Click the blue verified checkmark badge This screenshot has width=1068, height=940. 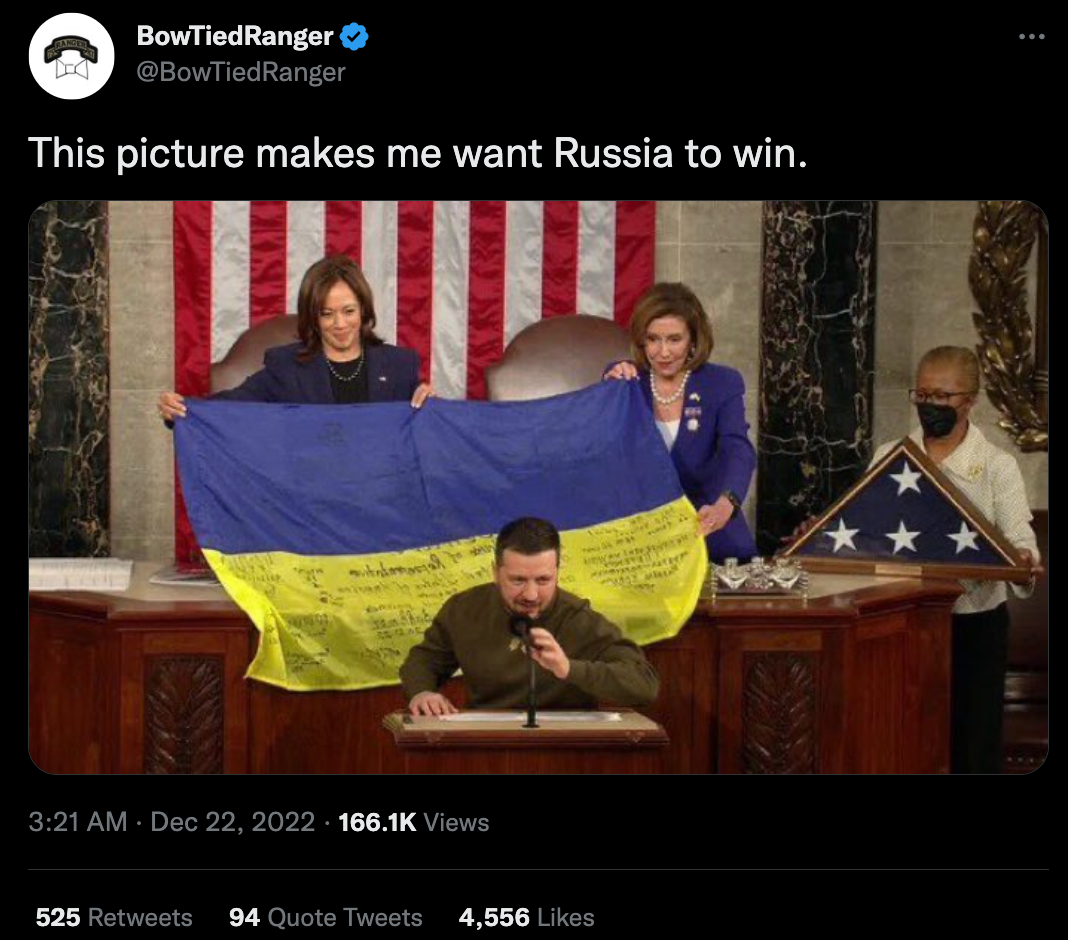[x=354, y=36]
